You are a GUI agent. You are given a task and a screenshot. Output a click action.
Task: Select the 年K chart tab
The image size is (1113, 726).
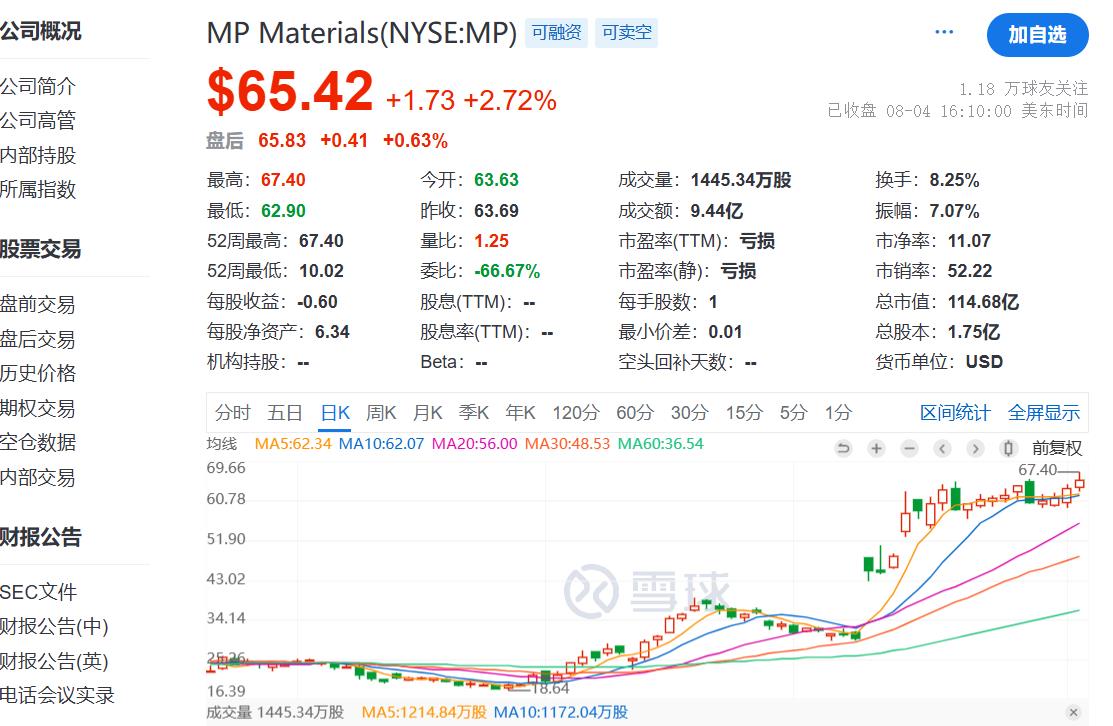[x=520, y=412]
